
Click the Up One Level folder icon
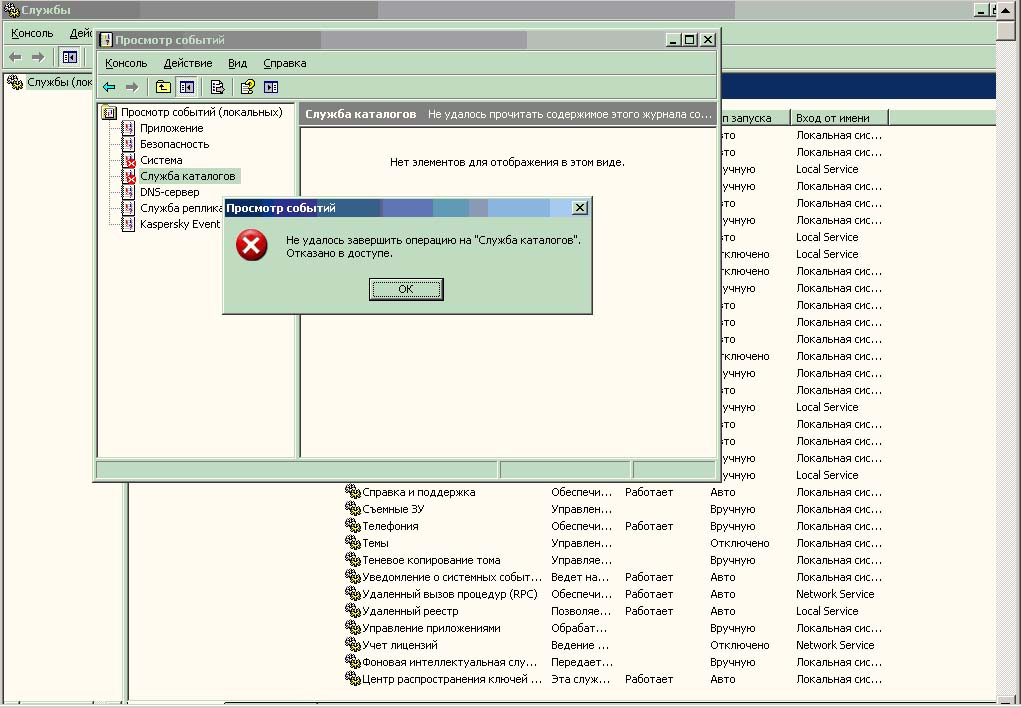tap(163, 87)
